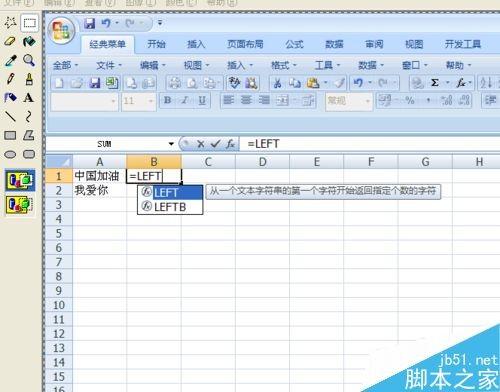Open the 工具 classic menu dropdown

(x=327, y=65)
